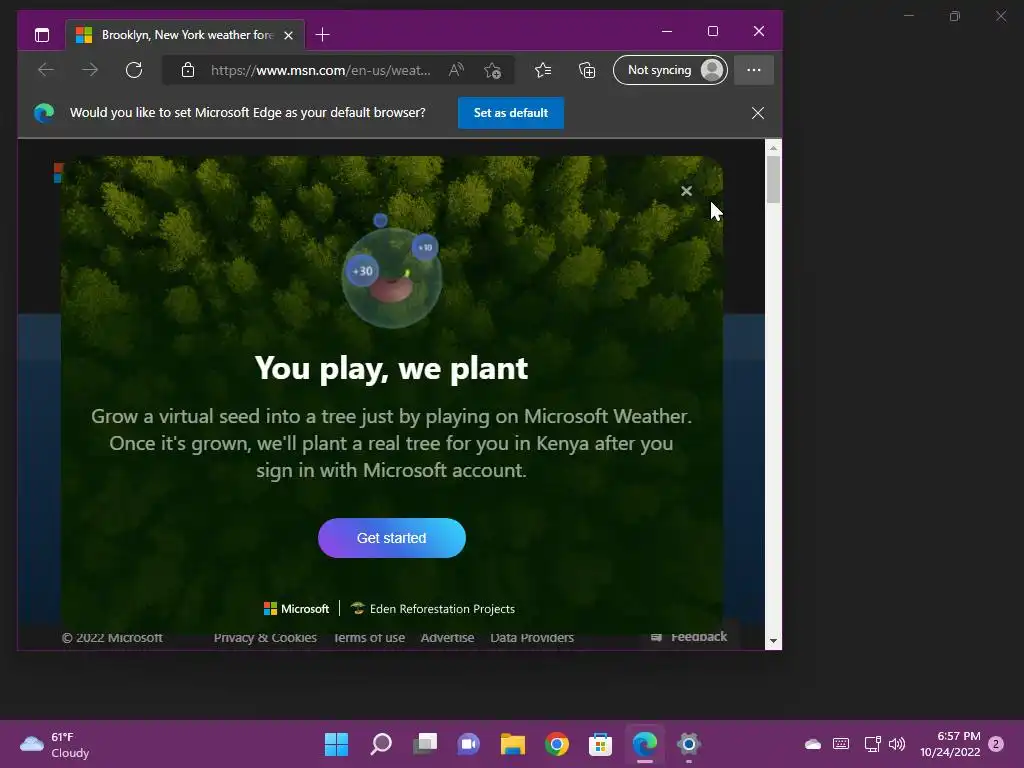
Task: Open the weather widget showing 61°F Cloudy
Action: tap(55, 744)
